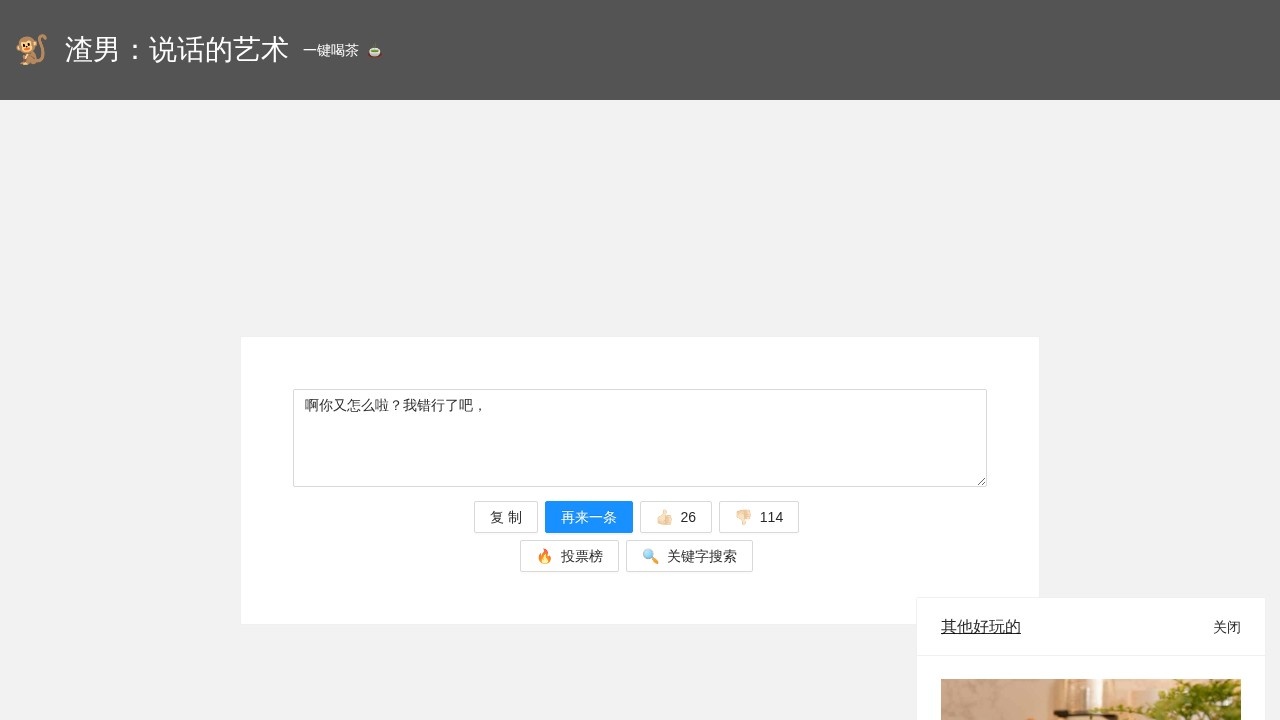Click the textarea resize handle at its corner

(x=980, y=481)
